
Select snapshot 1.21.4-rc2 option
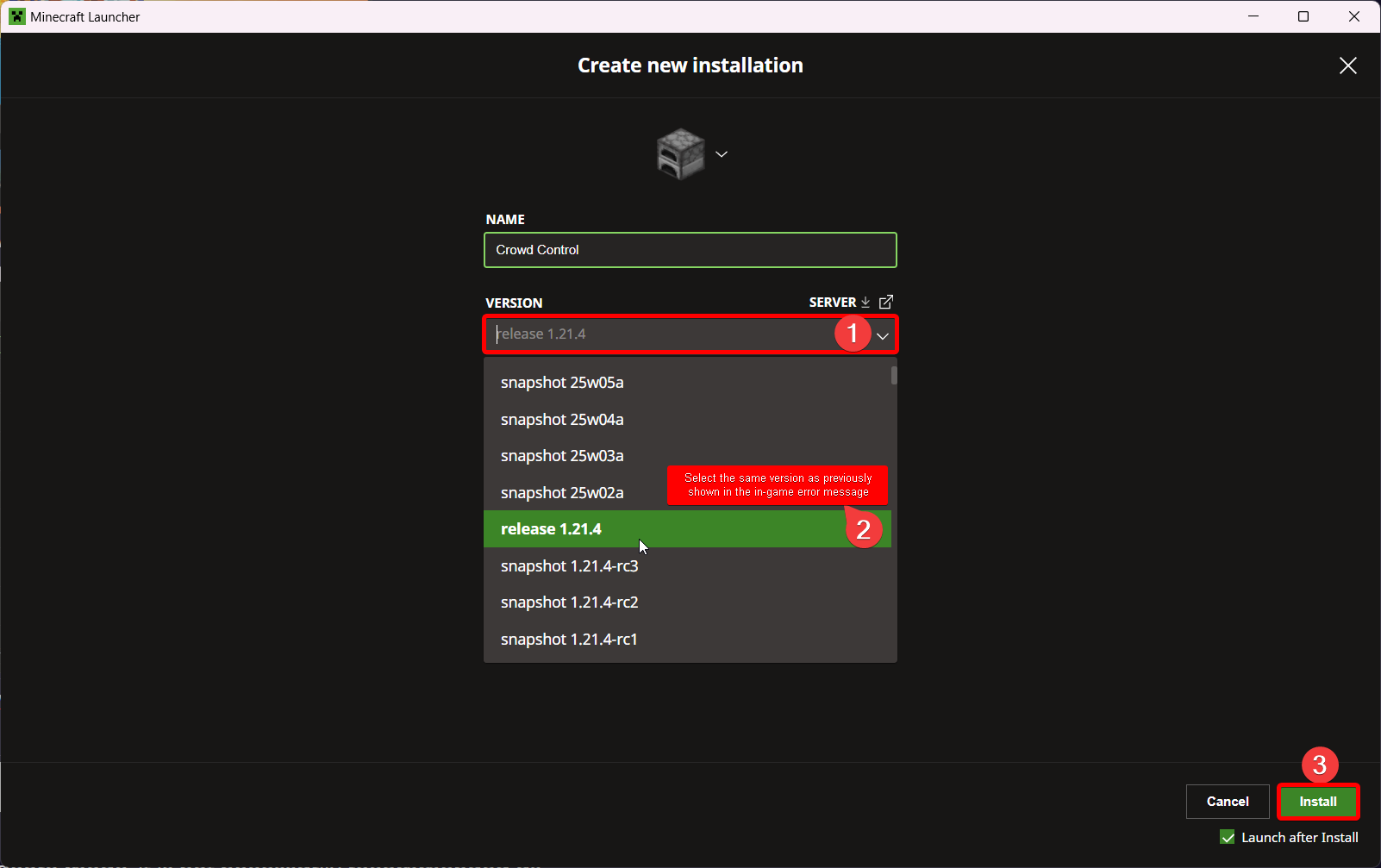569,603
